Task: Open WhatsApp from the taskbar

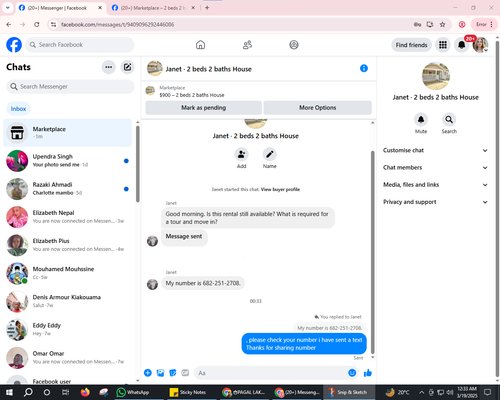Action: (133, 392)
